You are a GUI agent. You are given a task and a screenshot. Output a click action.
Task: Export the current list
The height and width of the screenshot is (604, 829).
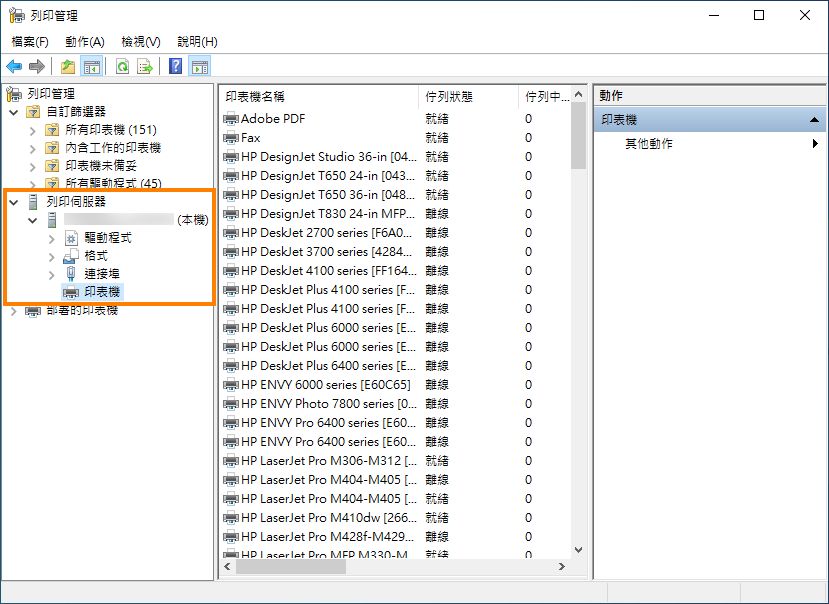tap(145, 66)
